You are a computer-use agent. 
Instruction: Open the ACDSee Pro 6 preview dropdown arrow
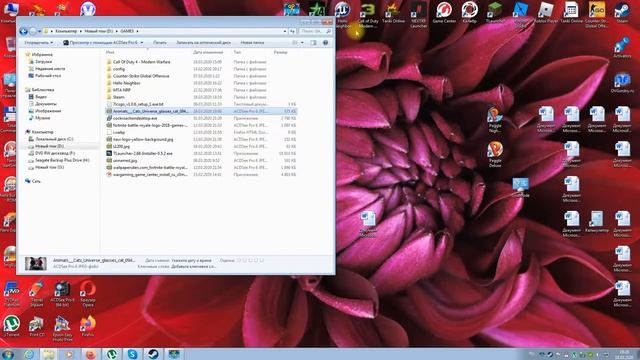pyautogui.click(x=142, y=42)
